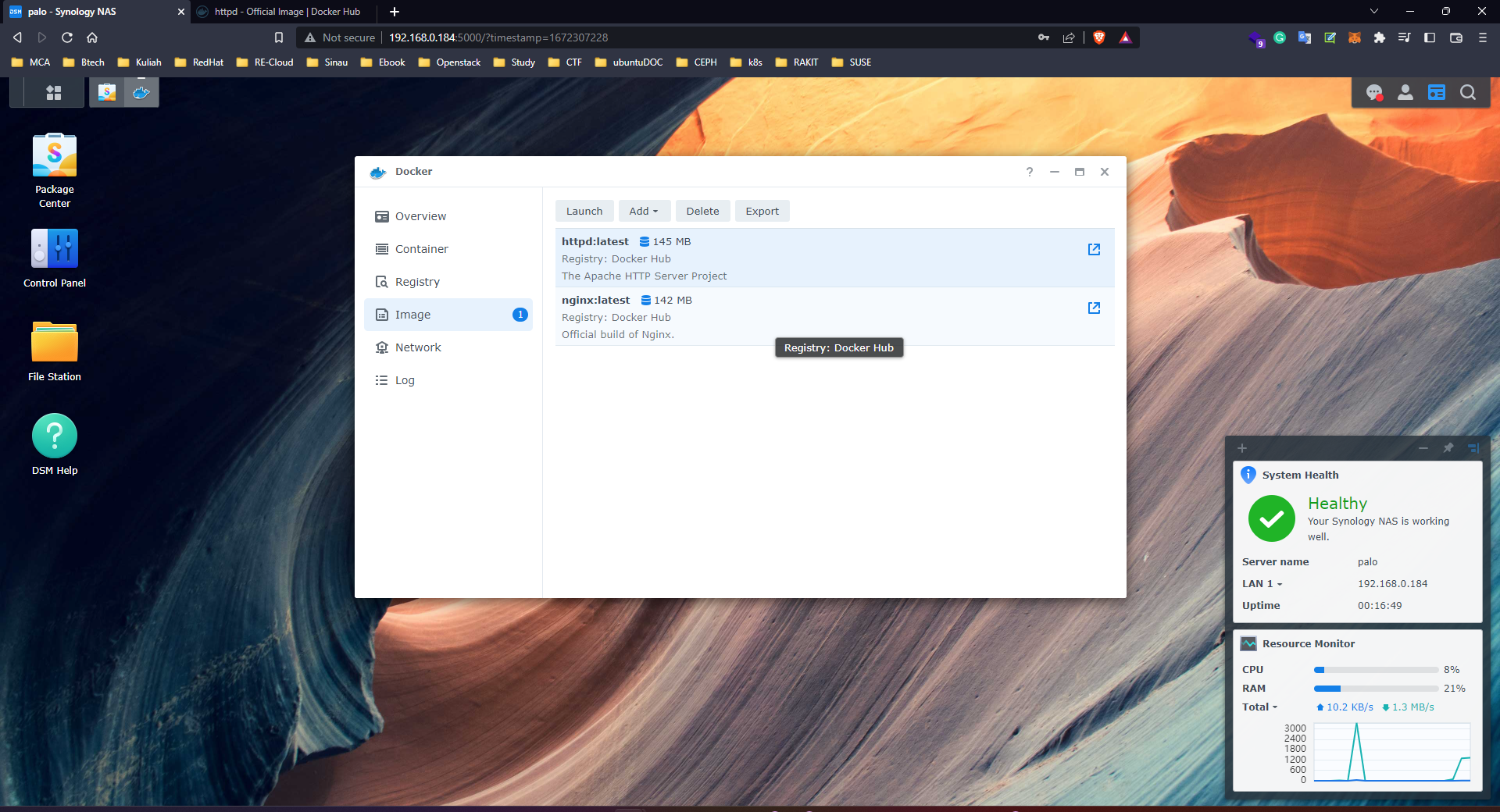Expand the LAN 1 dropdown
Screen dimensions: 1500x812
click(x=1262, y=584)
